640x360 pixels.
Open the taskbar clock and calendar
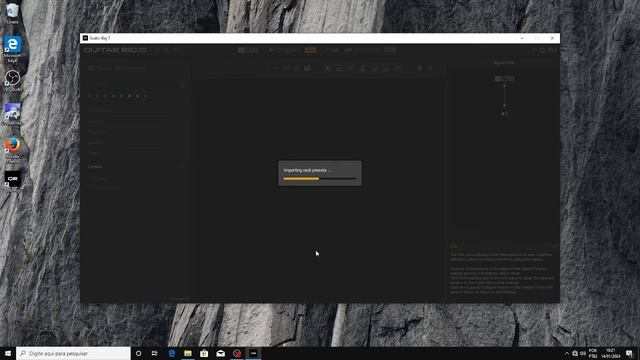[610, 353]
